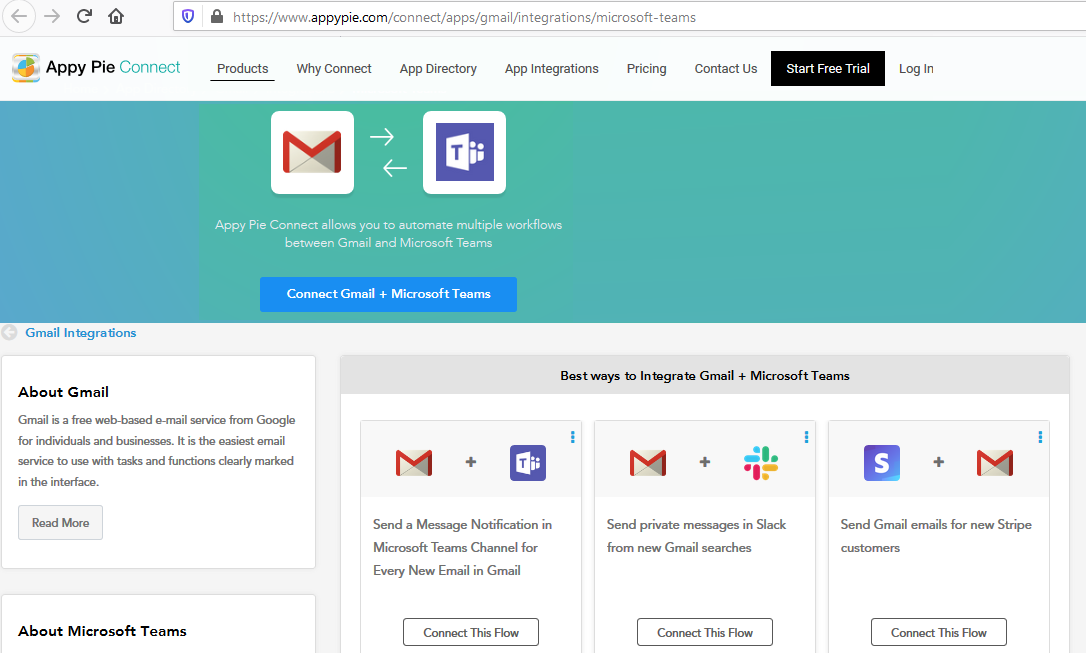Viewport: 1086px width, 653px height.
Task: Click the Stripe icon in third card
Action: [882, 463]
